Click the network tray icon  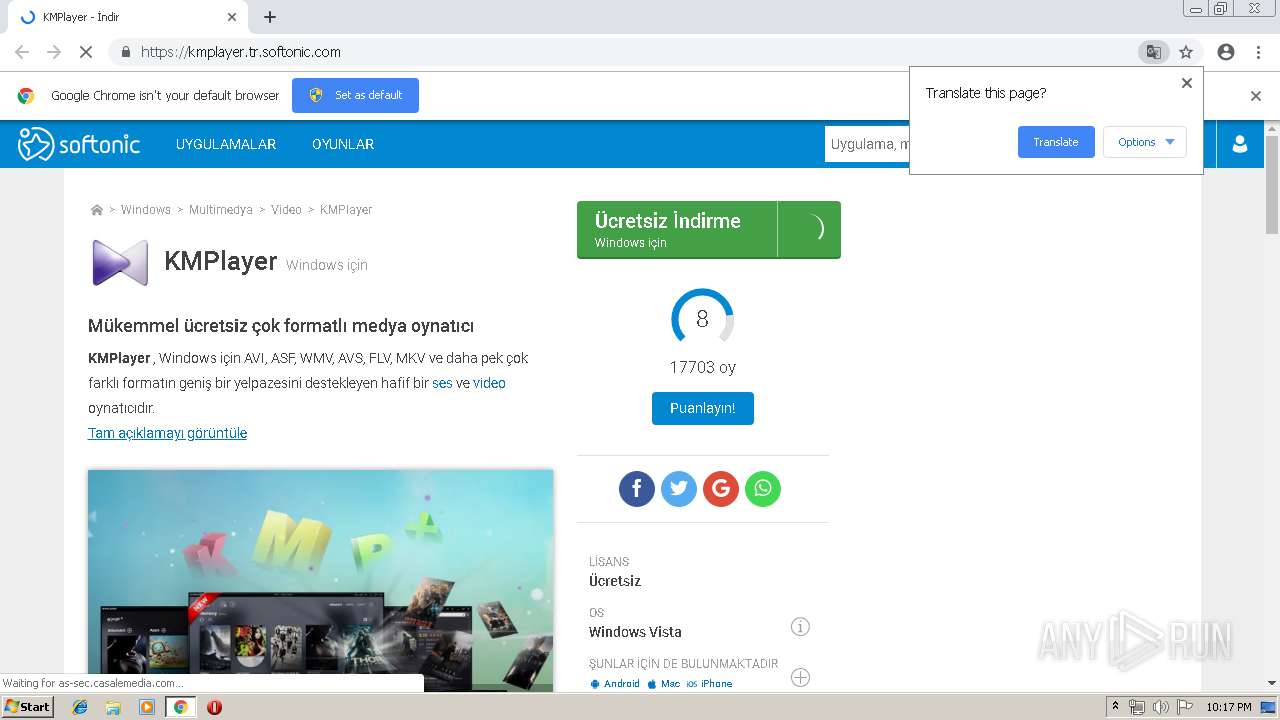(1137, 707)
